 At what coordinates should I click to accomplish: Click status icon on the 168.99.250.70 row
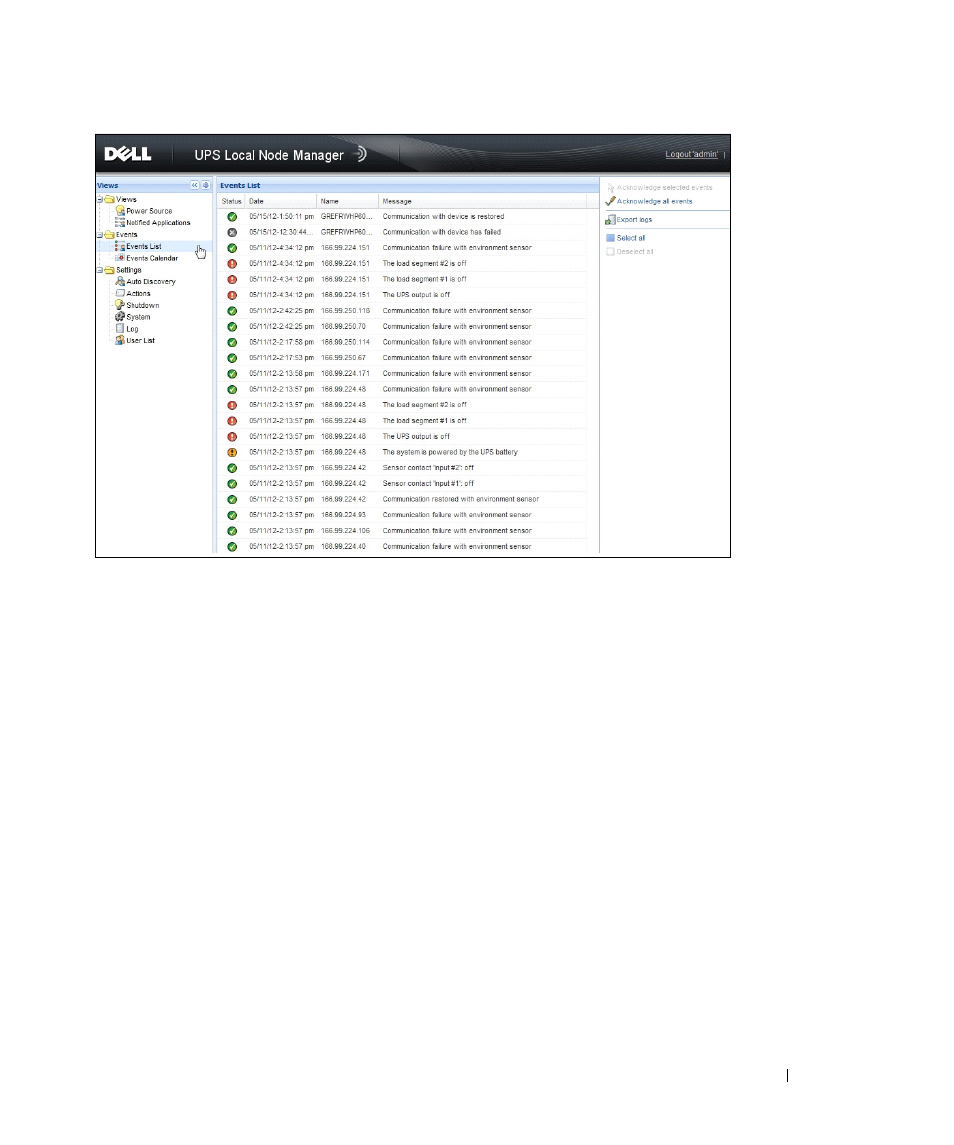click(x=232, y=327)
